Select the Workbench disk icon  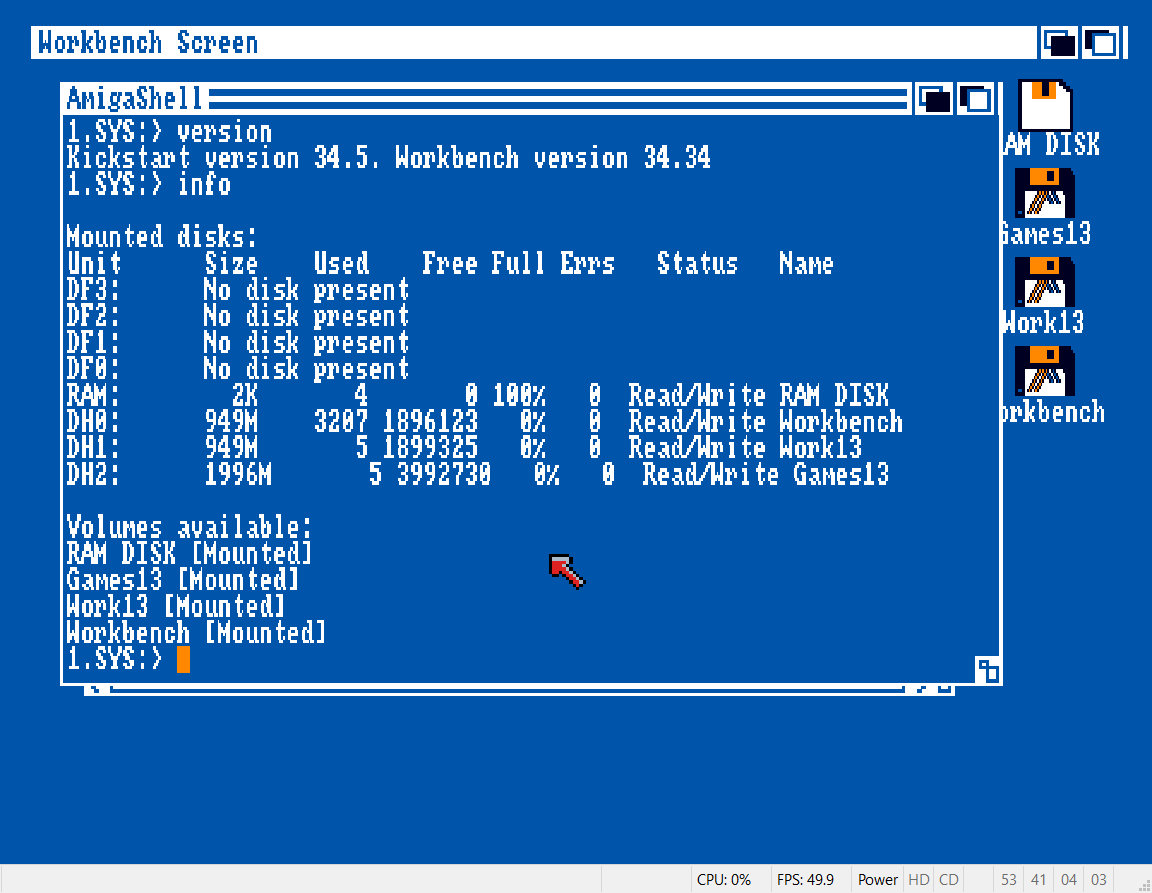click(1045, 370)
